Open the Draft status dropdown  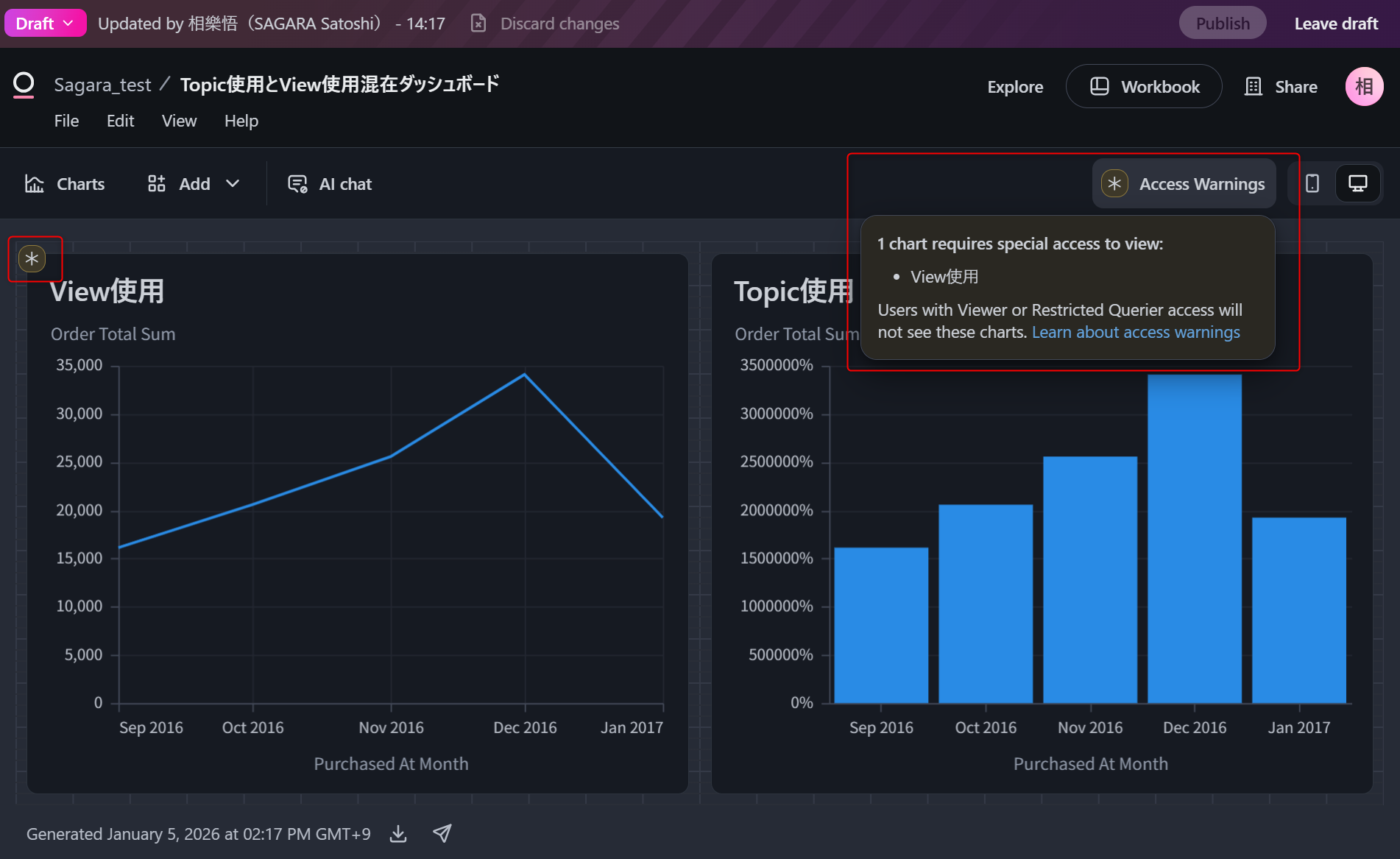point(45,24)
